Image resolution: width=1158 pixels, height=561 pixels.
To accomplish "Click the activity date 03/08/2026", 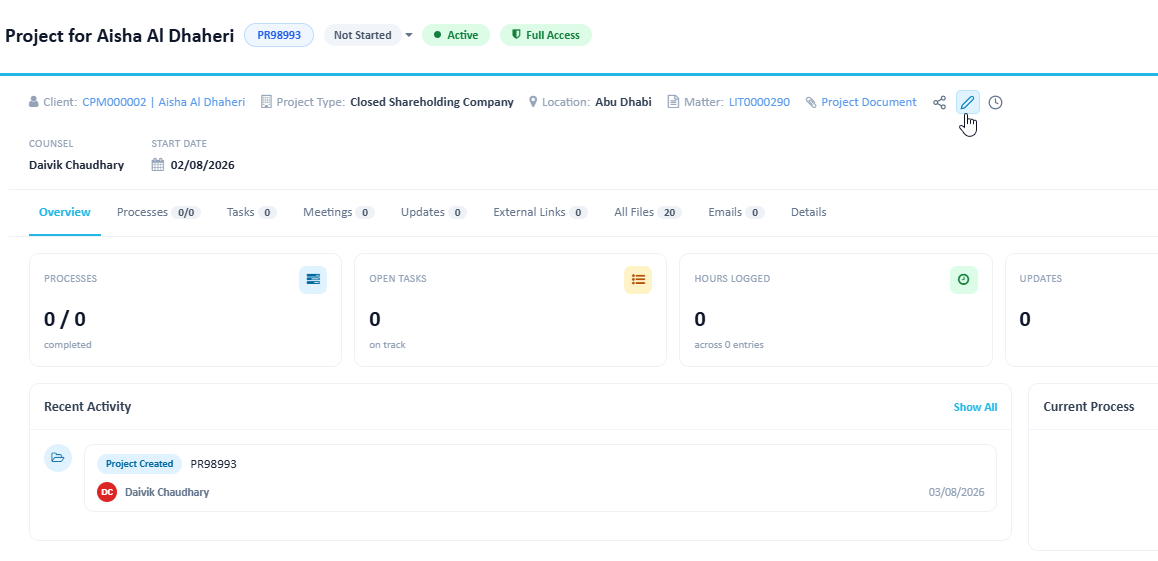I will [956, 492].
